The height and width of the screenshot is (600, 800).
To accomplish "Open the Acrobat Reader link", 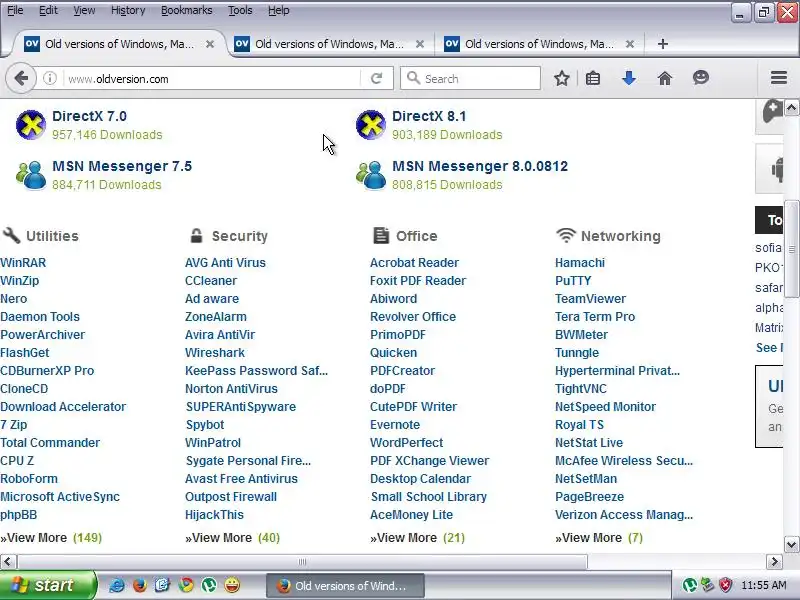I will pos(414,263).
